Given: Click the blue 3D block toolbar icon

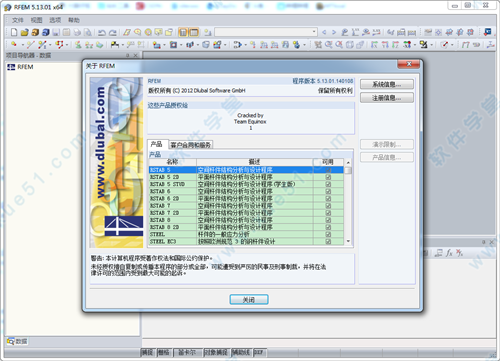Looking at the screenshot, I should (46, 32).
